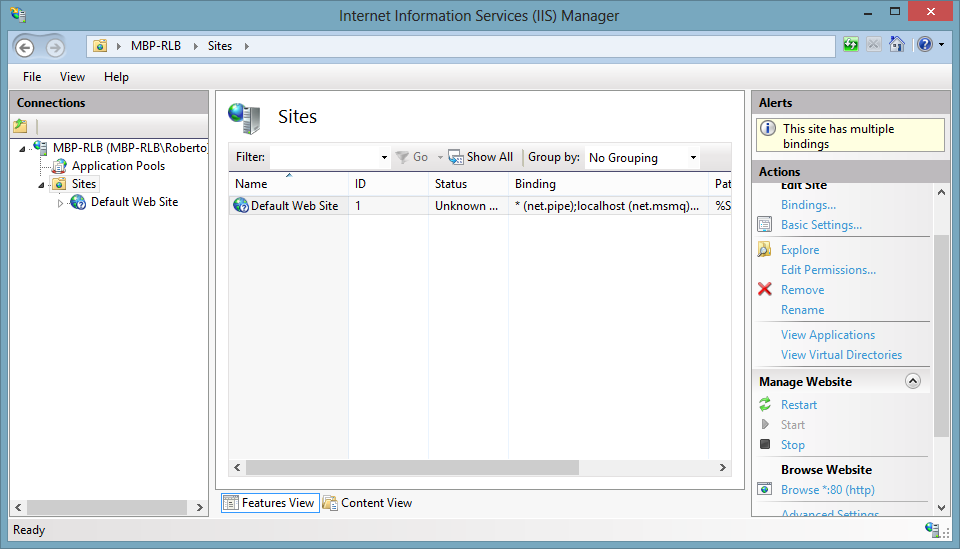
Task: Click the Show All button
Action: point(481,157)
